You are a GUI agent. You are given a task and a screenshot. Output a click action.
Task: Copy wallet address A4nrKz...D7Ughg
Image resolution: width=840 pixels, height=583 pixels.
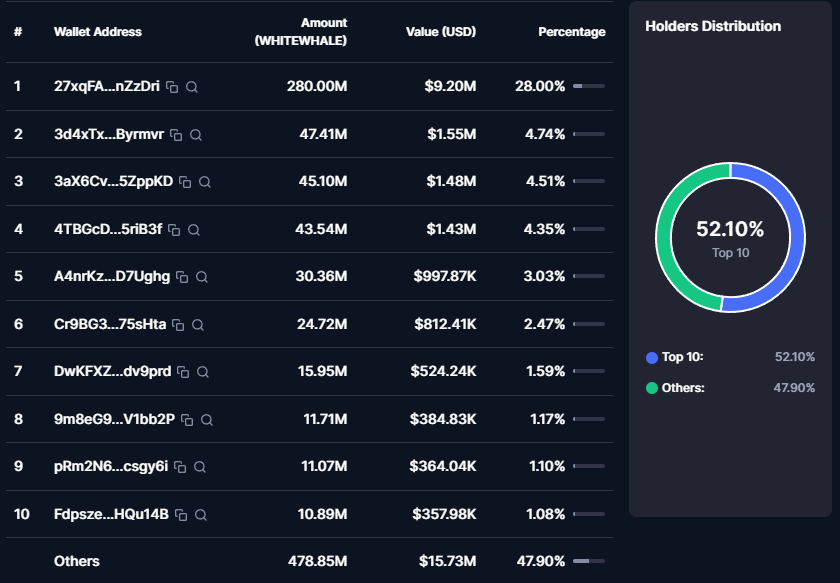(182, 277)
